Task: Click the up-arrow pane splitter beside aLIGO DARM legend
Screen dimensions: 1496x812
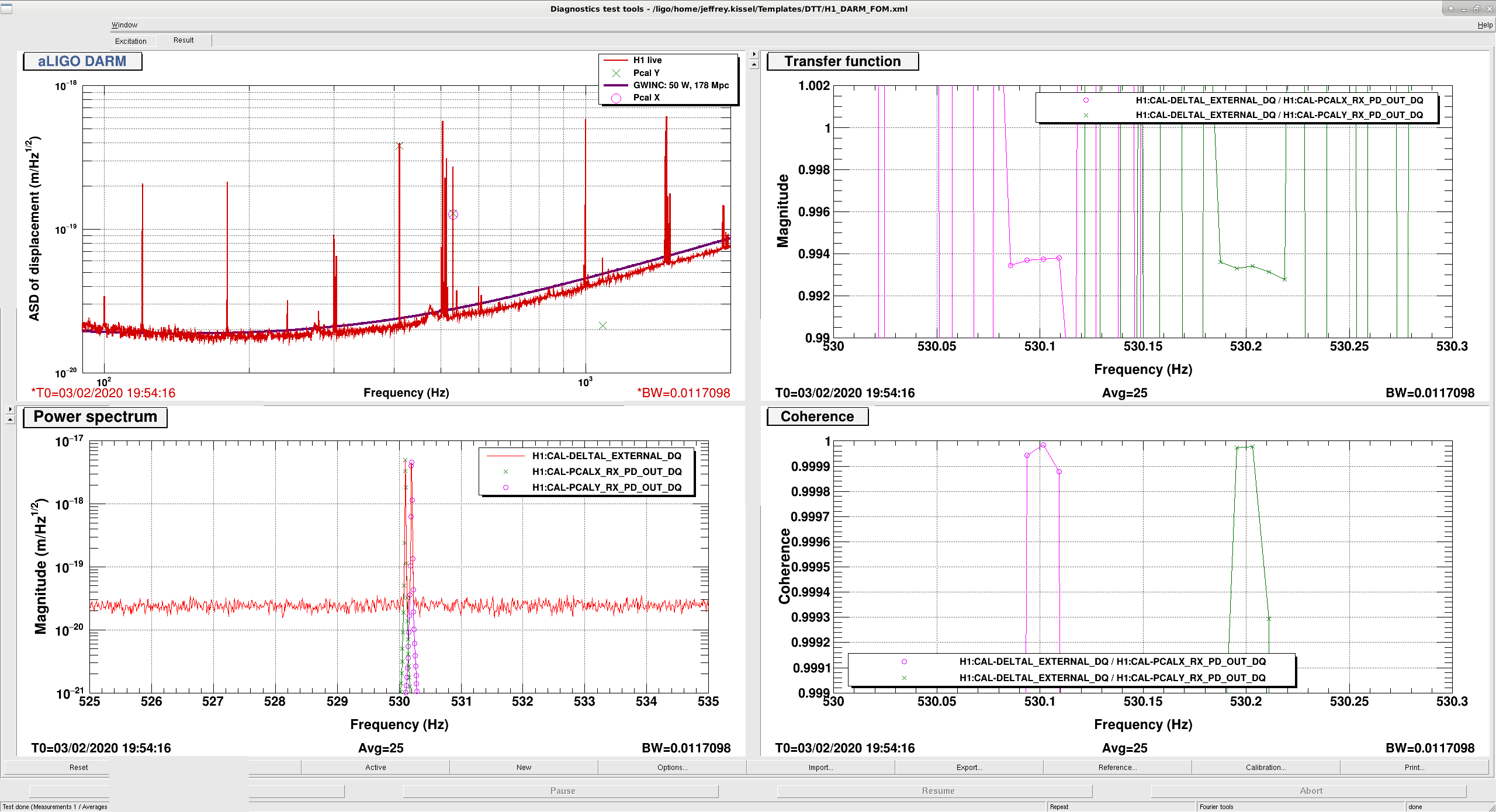Action: point(754,65)
